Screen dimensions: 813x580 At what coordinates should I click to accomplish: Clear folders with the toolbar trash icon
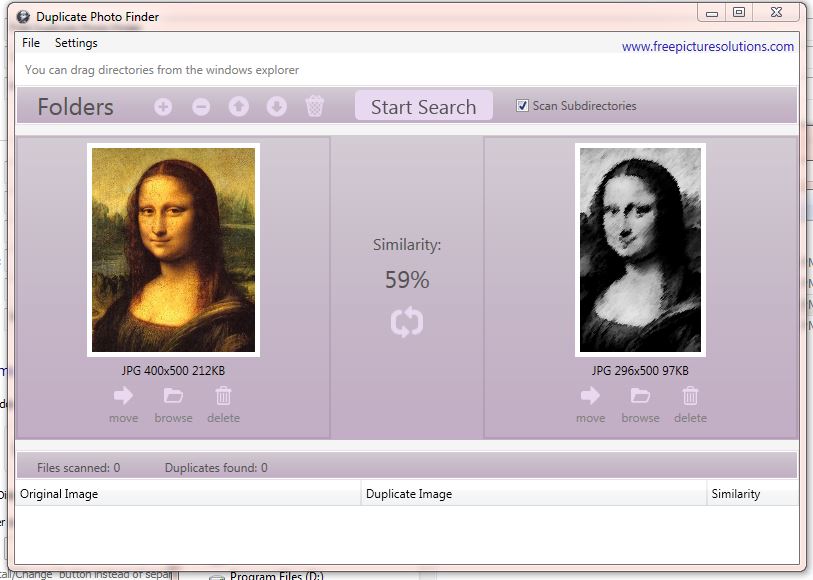click(x=315, y=106)
